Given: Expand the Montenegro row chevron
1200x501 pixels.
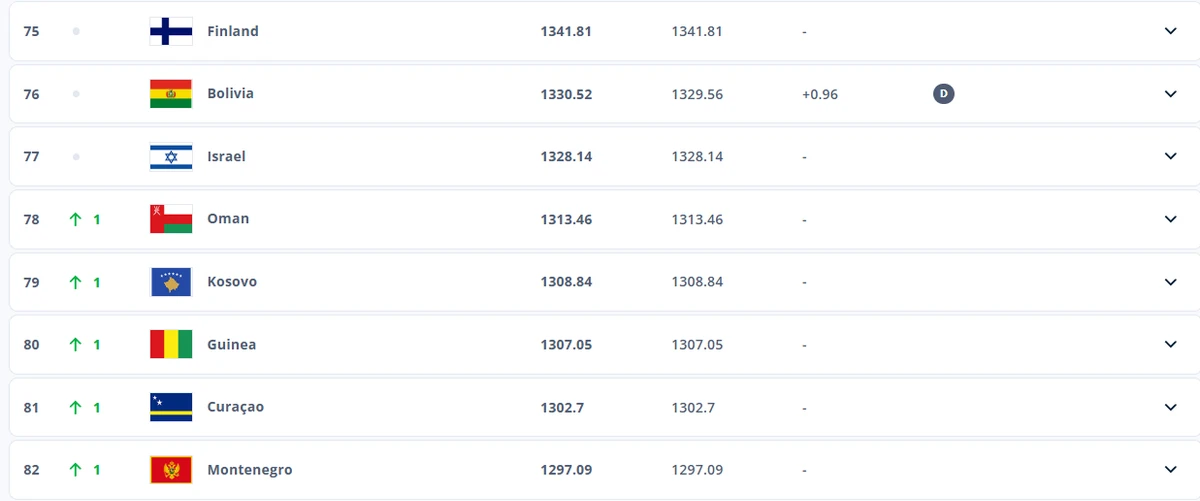Looking at the screenshot, I should (x=1171, y=470).
